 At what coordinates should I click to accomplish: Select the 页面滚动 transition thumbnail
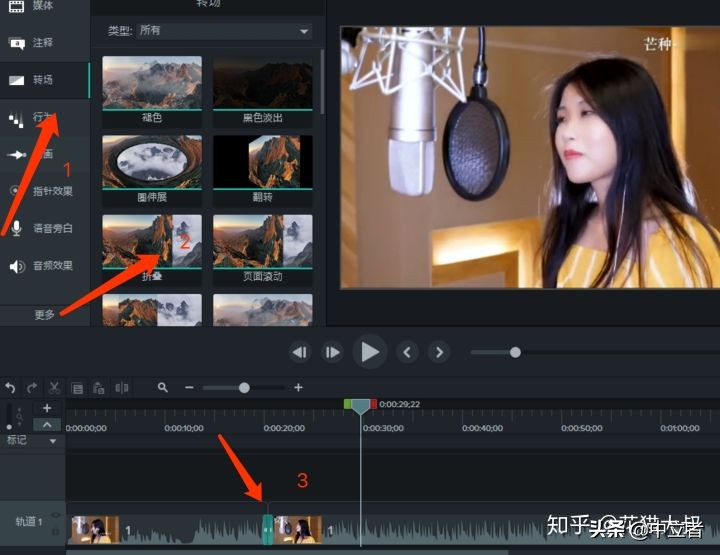tap(263, 241)
